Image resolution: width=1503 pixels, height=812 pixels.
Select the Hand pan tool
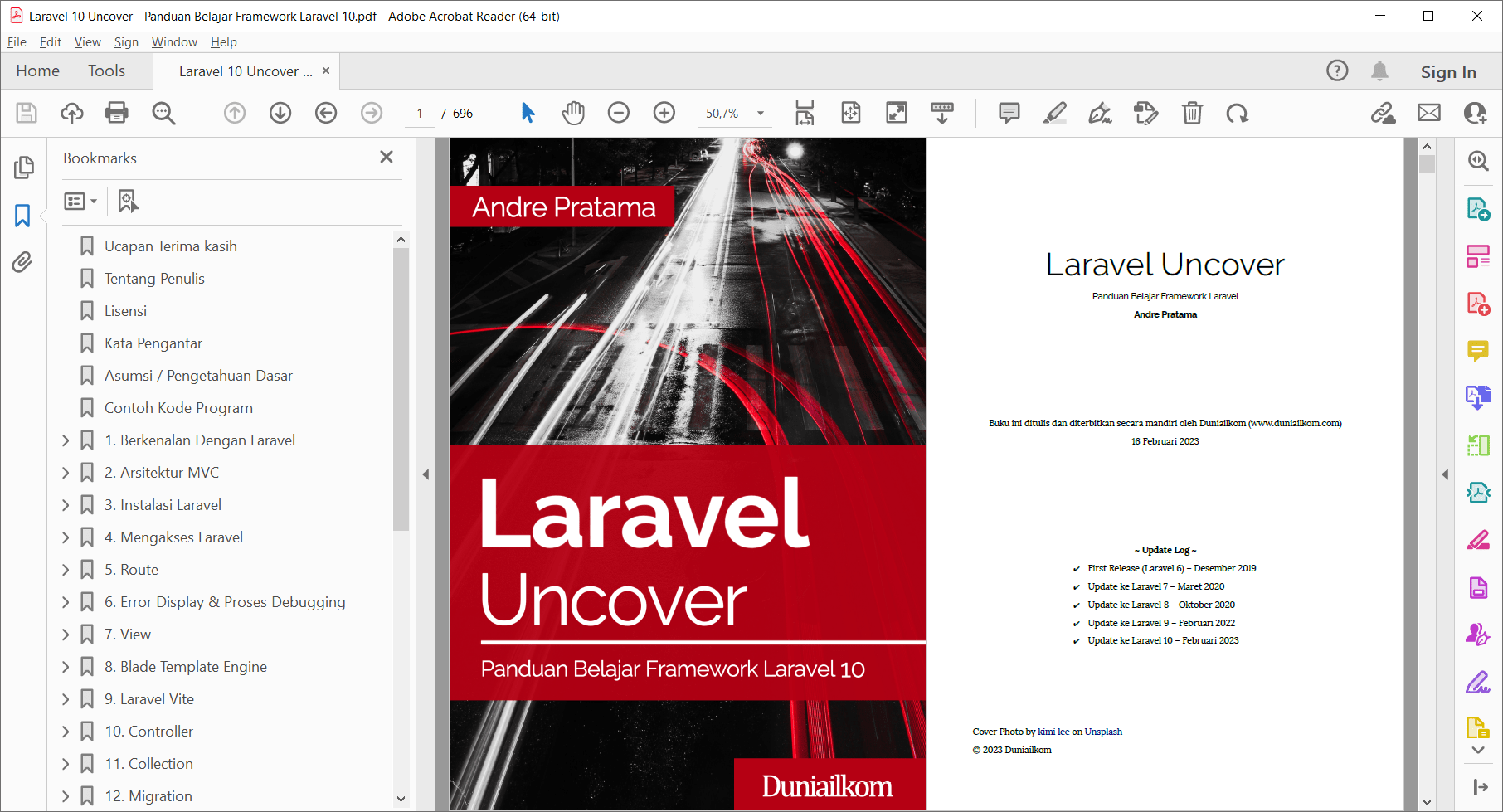pos(573,113)
